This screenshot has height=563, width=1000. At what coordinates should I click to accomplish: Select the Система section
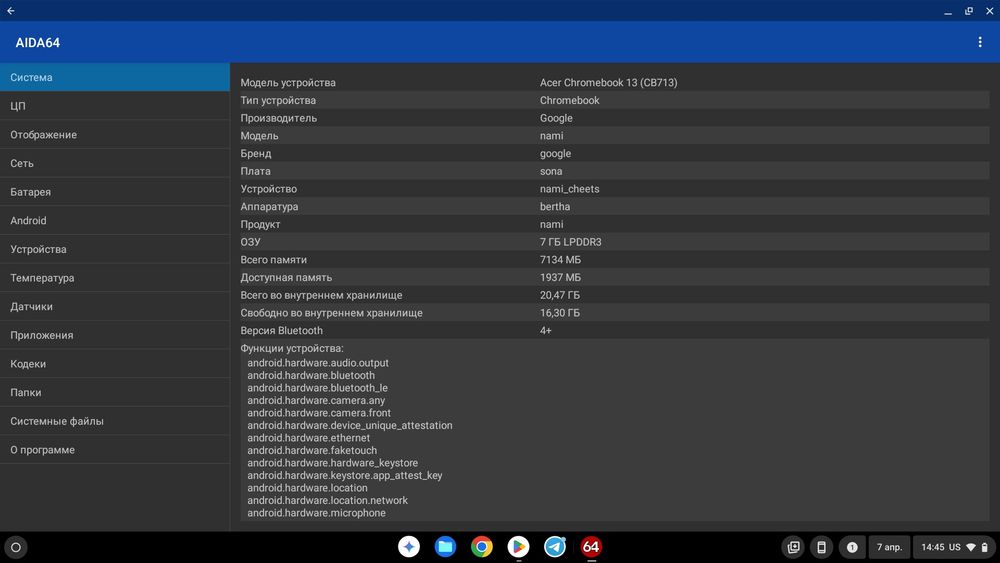[115, 77]
